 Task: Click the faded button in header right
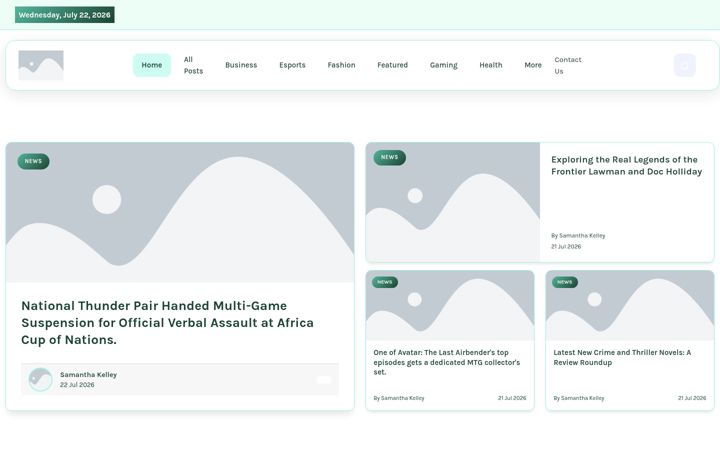[685, 65]
